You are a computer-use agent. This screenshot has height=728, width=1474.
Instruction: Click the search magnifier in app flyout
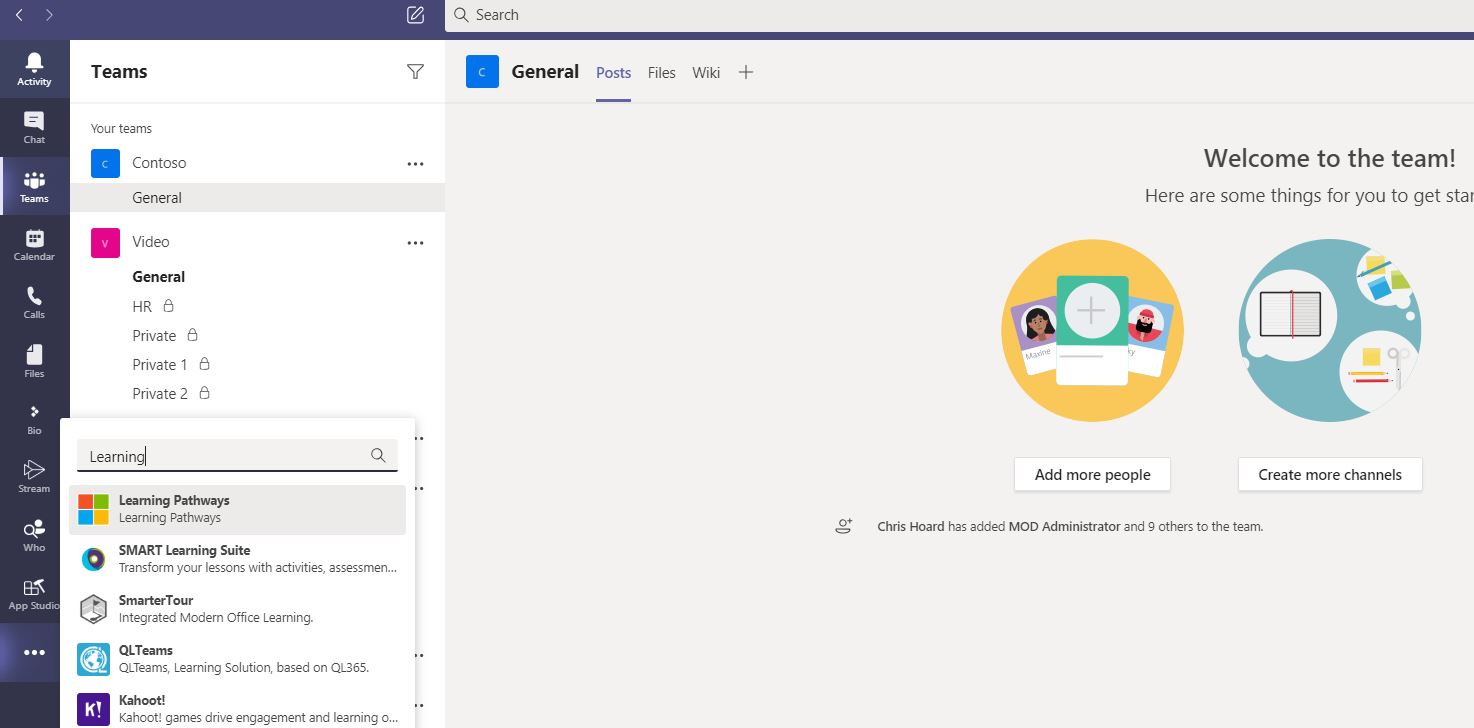pos(378,455)
